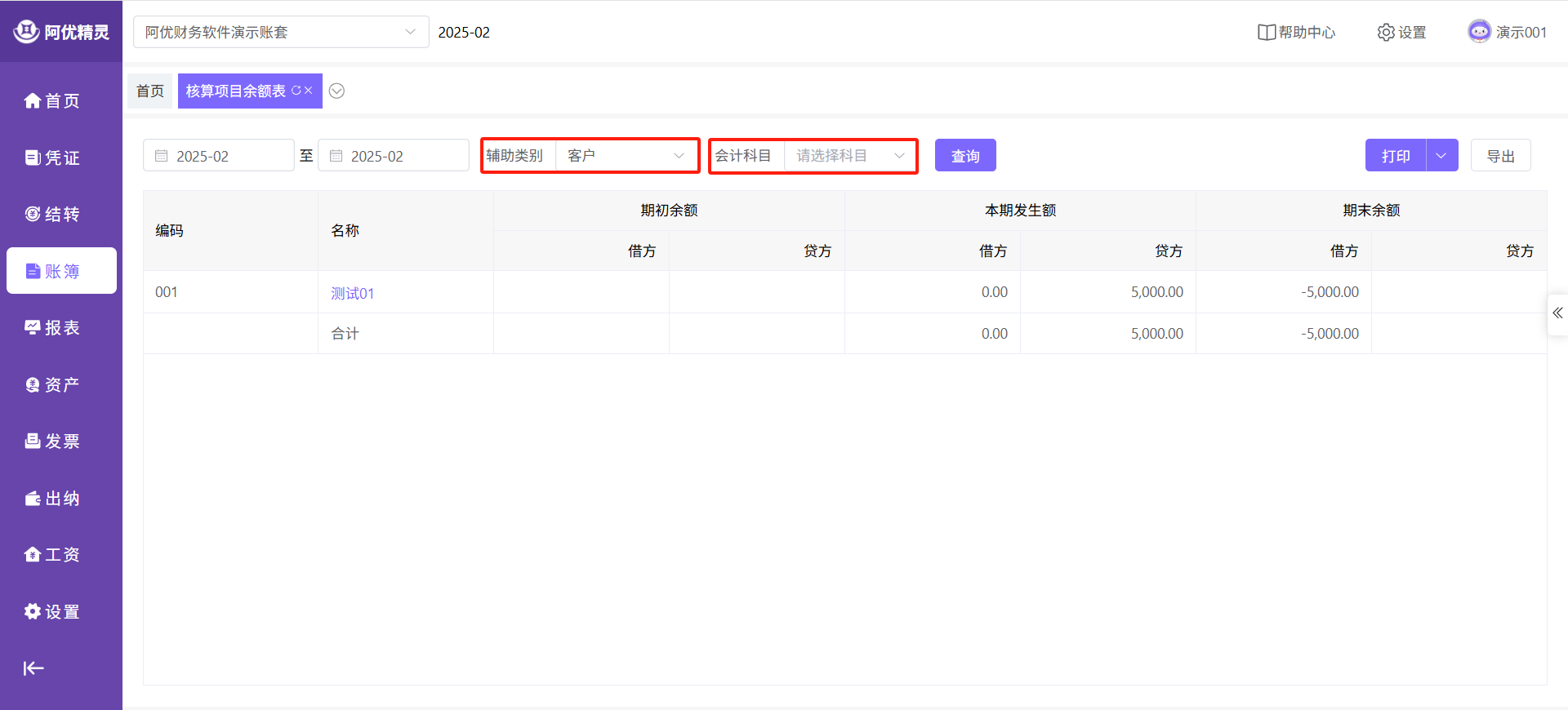Expand the 辅助类别 dropdown showing 客户
The height and width of the screenshot is (710, 1568).
point(626,156)
